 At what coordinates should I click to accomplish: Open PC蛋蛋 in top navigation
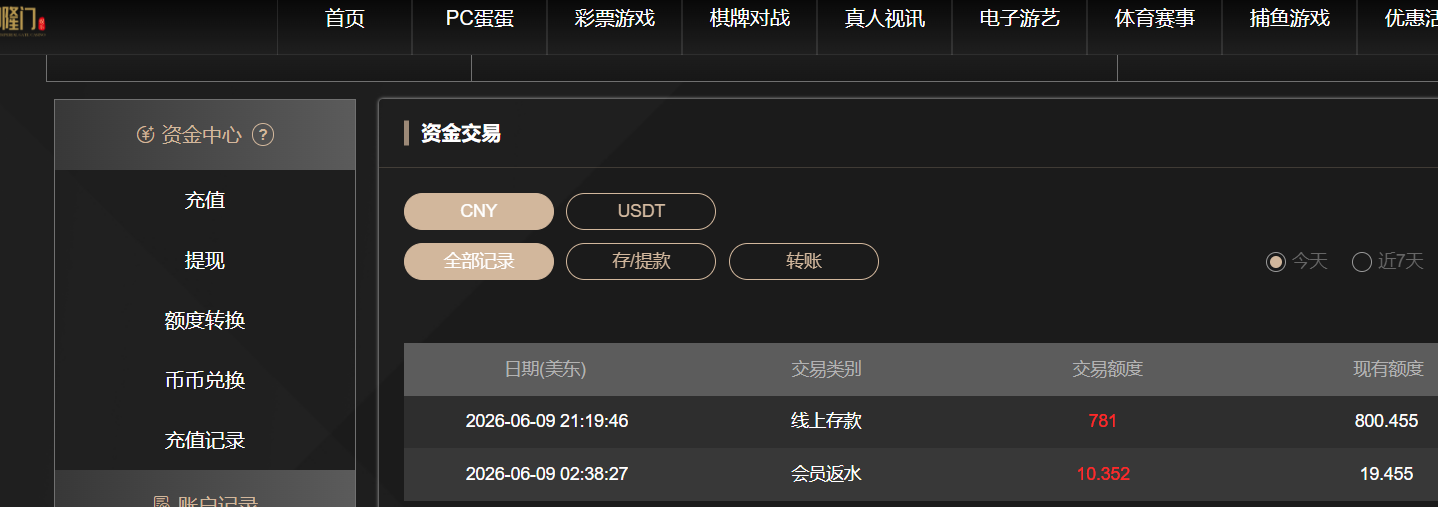pyautogui.click(x=480, y=18)
